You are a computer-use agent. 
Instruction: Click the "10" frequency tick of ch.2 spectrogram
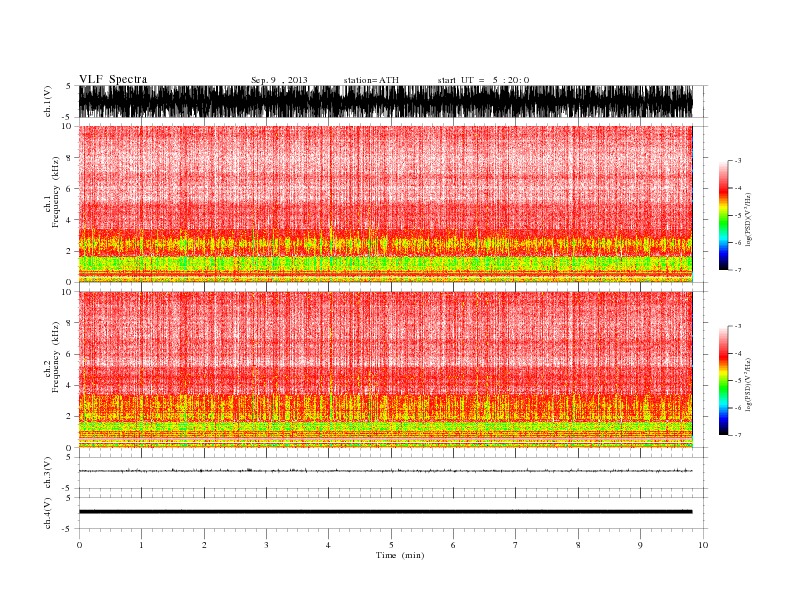pyautogui.click(x=67, y=292)
